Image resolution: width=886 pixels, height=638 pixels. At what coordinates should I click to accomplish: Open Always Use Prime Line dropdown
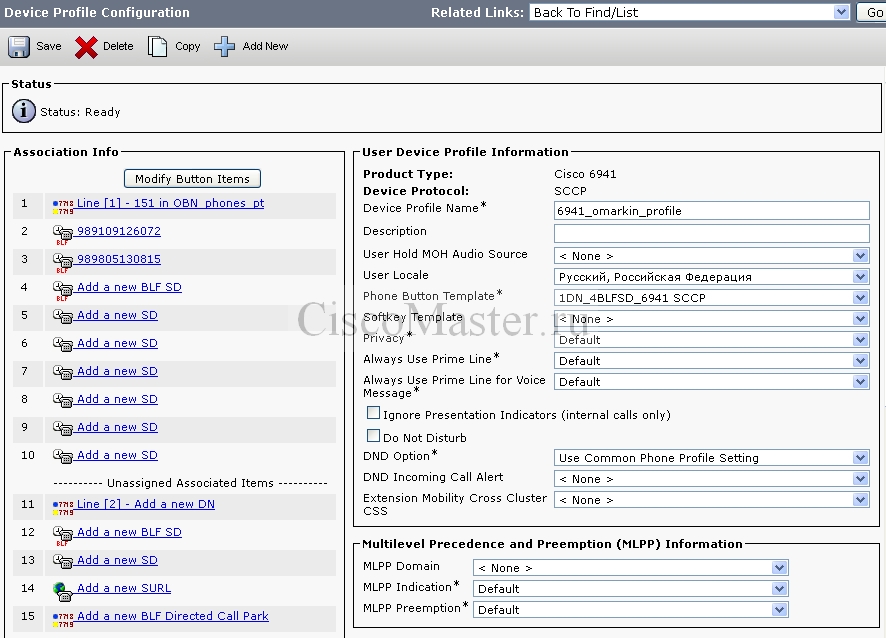pos(711,361)
